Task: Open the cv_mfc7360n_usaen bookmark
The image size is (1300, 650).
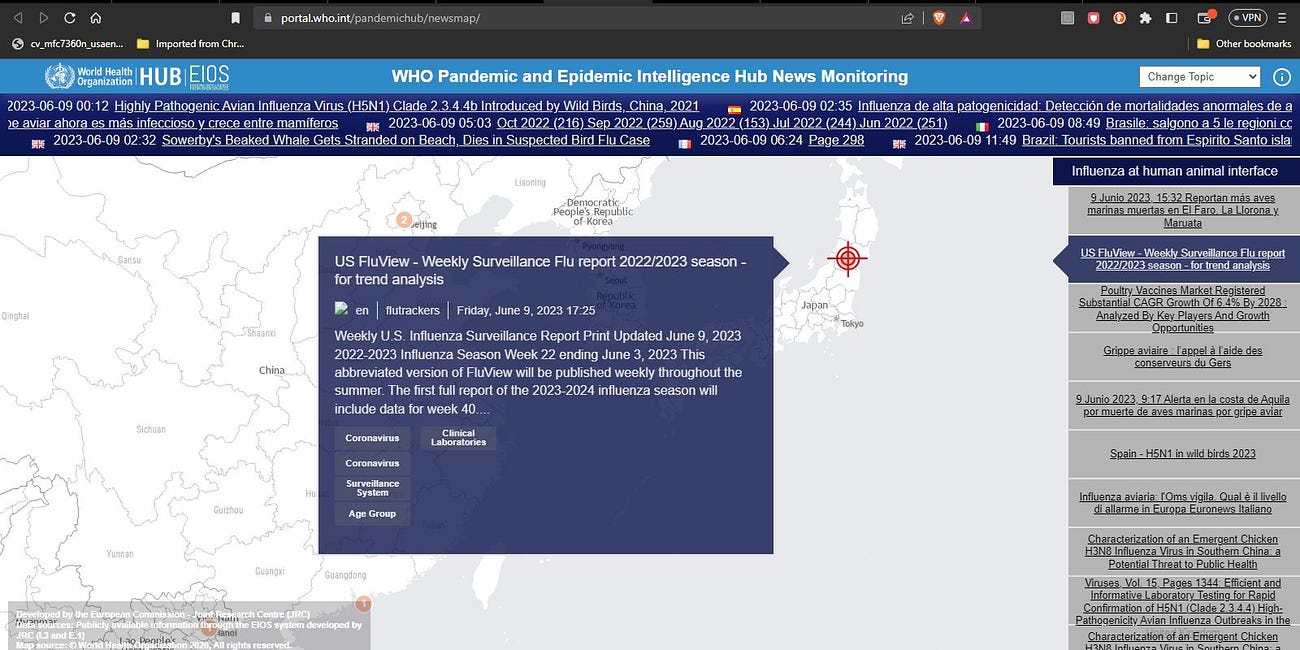Action: coord(68,44)
